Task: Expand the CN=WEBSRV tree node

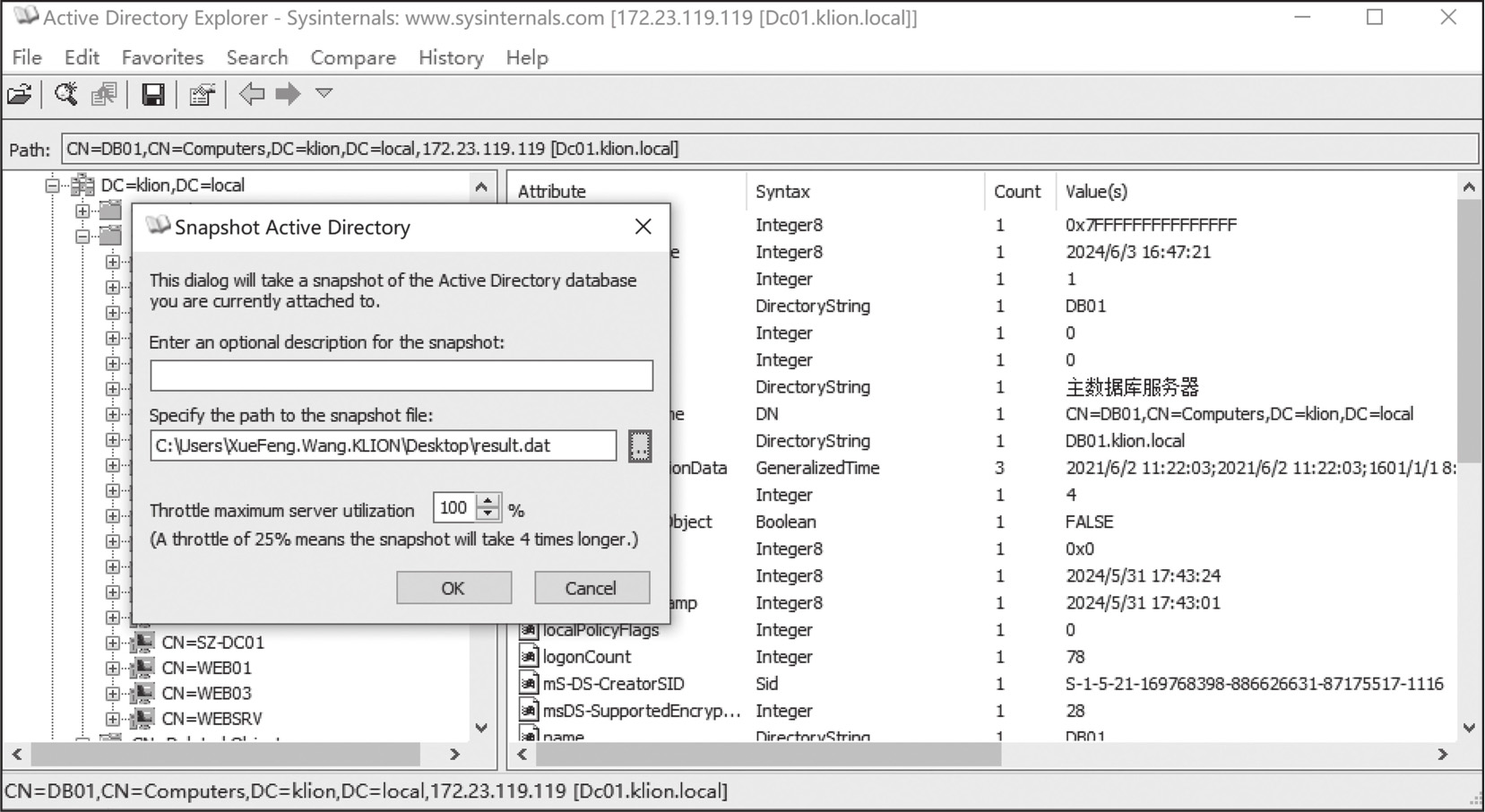Action: (x=112, y=719)
